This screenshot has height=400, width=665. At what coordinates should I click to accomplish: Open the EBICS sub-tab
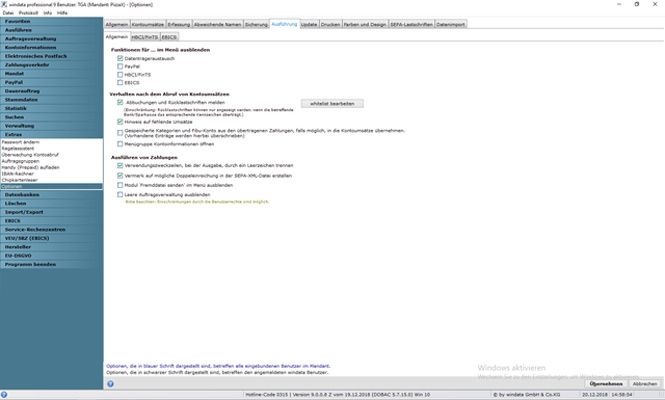click(169, 37)
